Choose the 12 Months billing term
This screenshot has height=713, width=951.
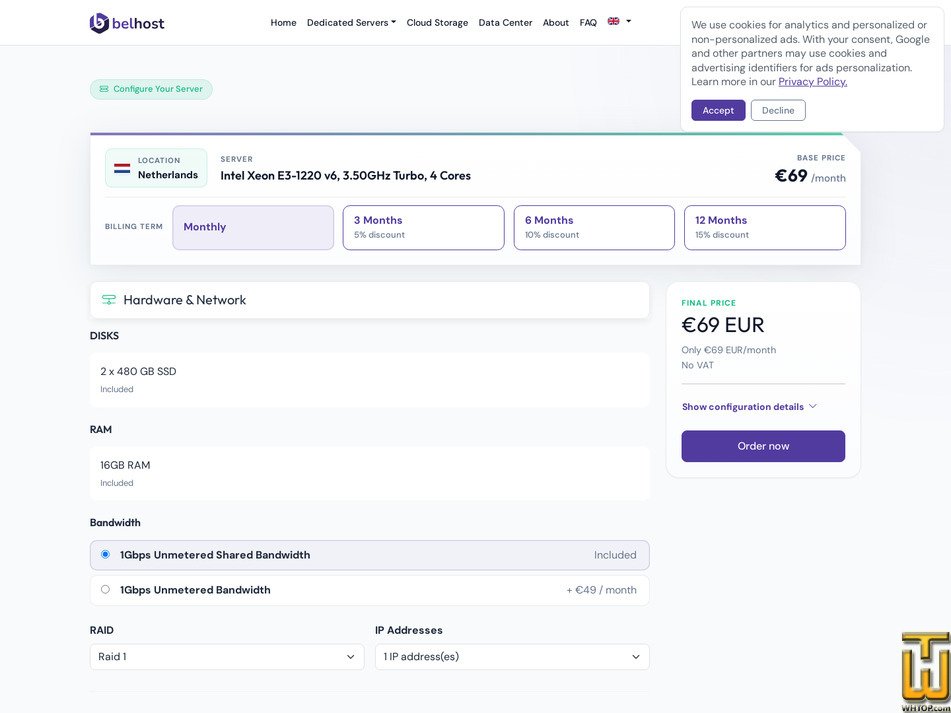(x=765, y=227)
